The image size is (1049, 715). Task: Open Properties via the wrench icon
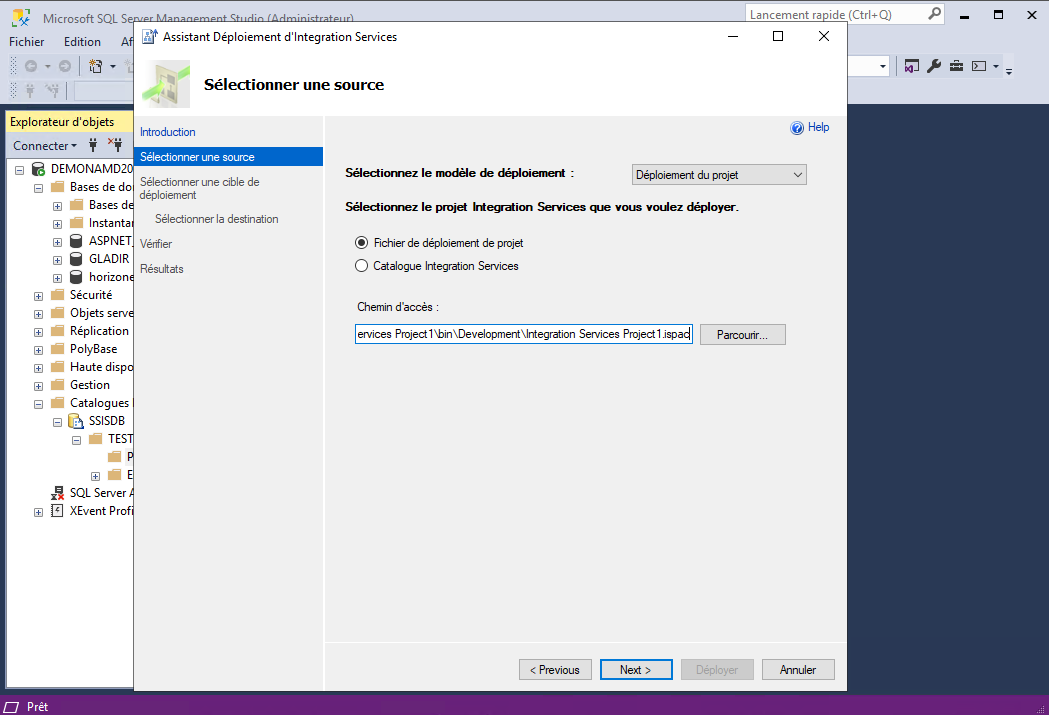[934, 66]
